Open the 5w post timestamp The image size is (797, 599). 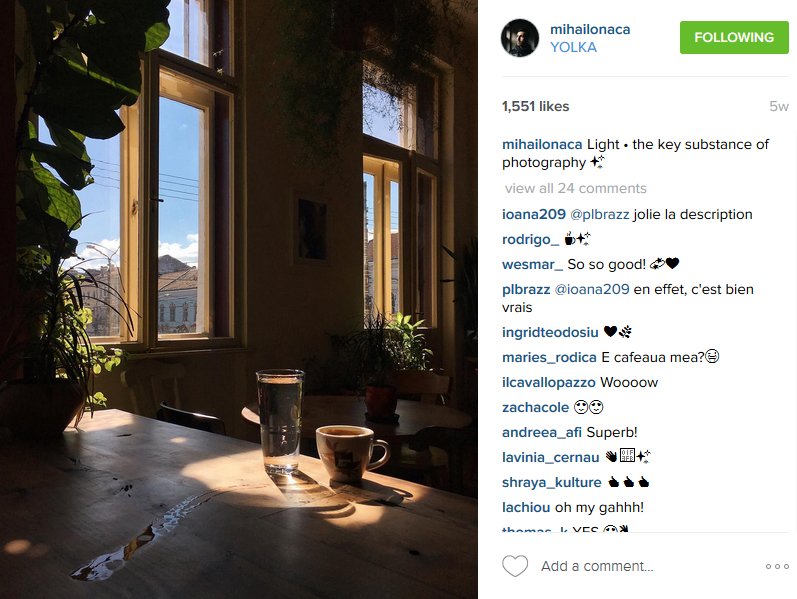(x=779, y=106)
